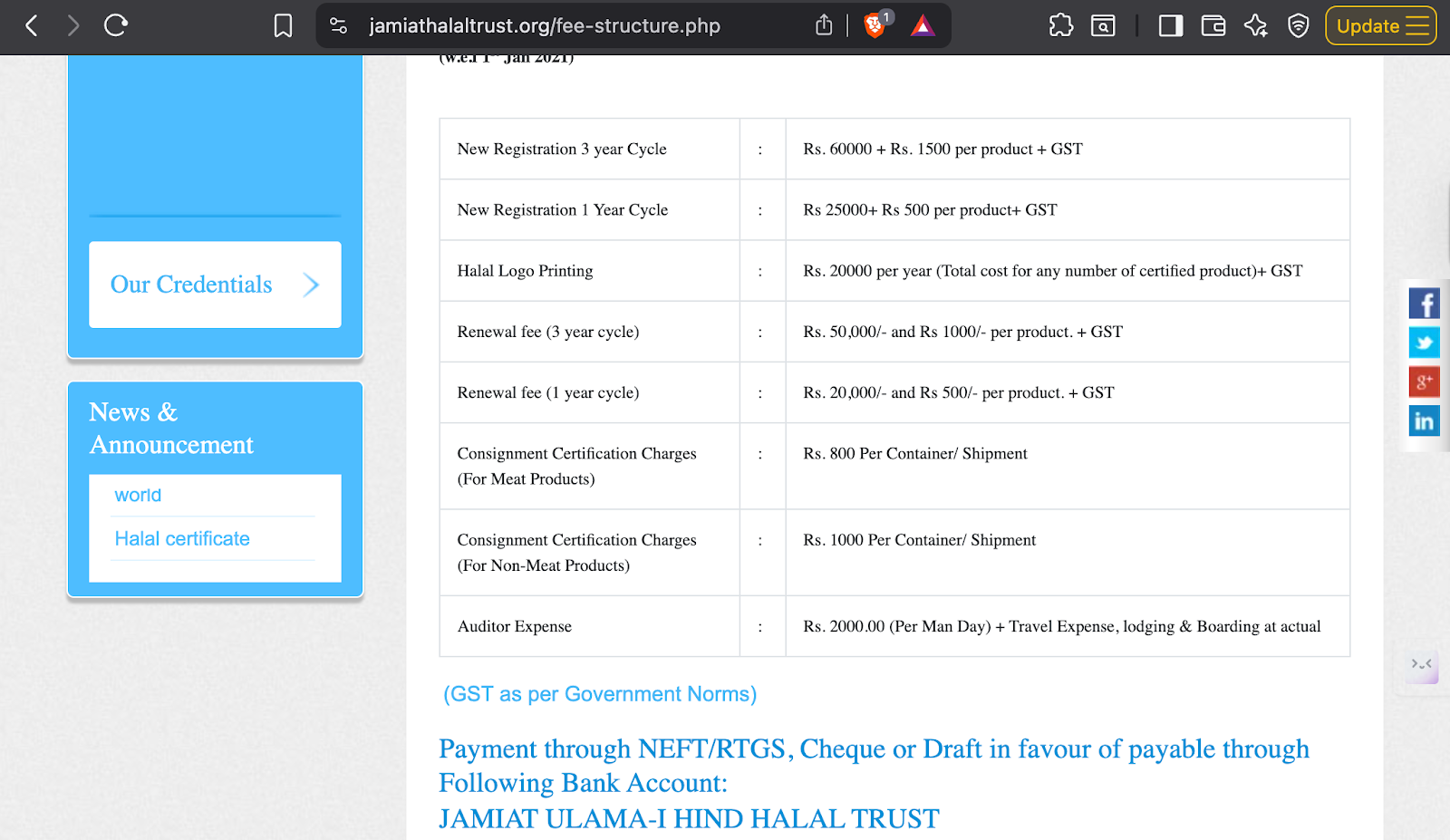Share page on Twitter

click(1424, 343)
